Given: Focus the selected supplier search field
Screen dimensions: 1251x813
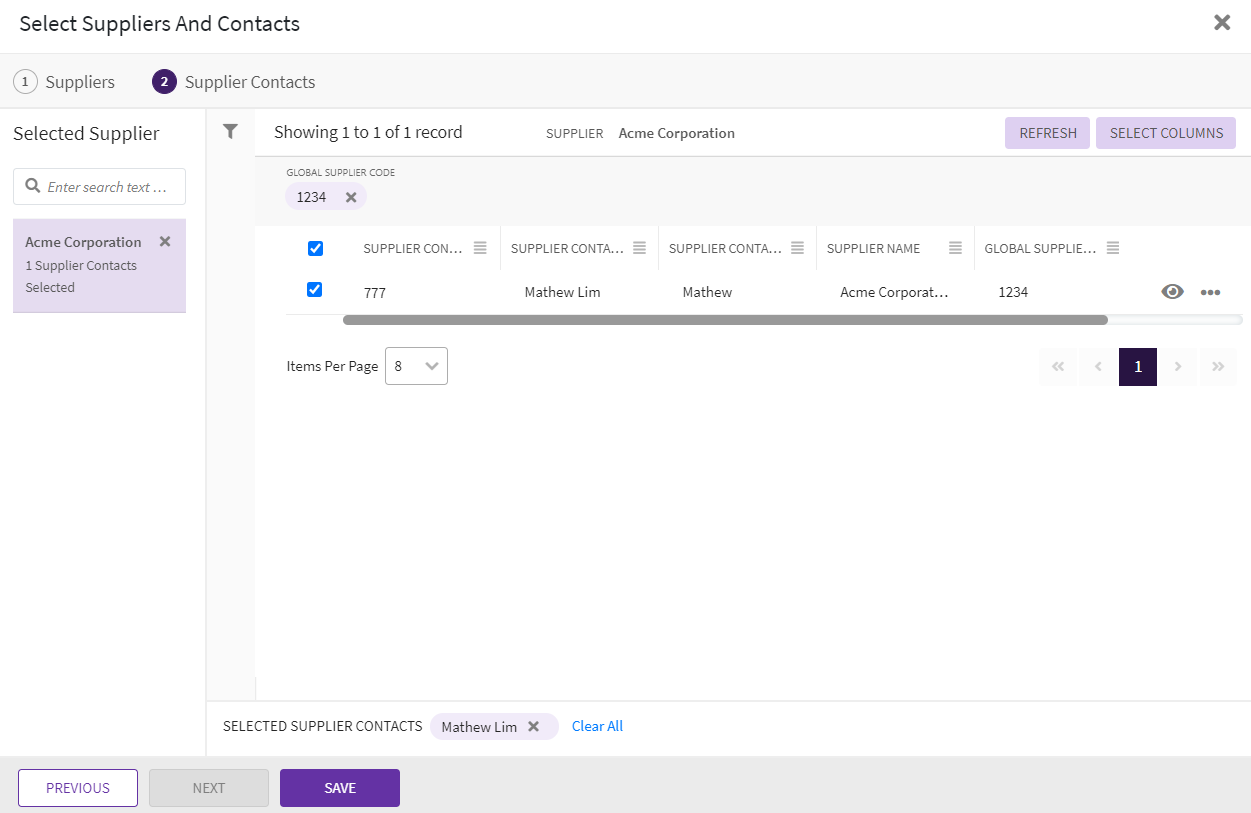Looking at the screenshot, I should click(x=110, y=187).
